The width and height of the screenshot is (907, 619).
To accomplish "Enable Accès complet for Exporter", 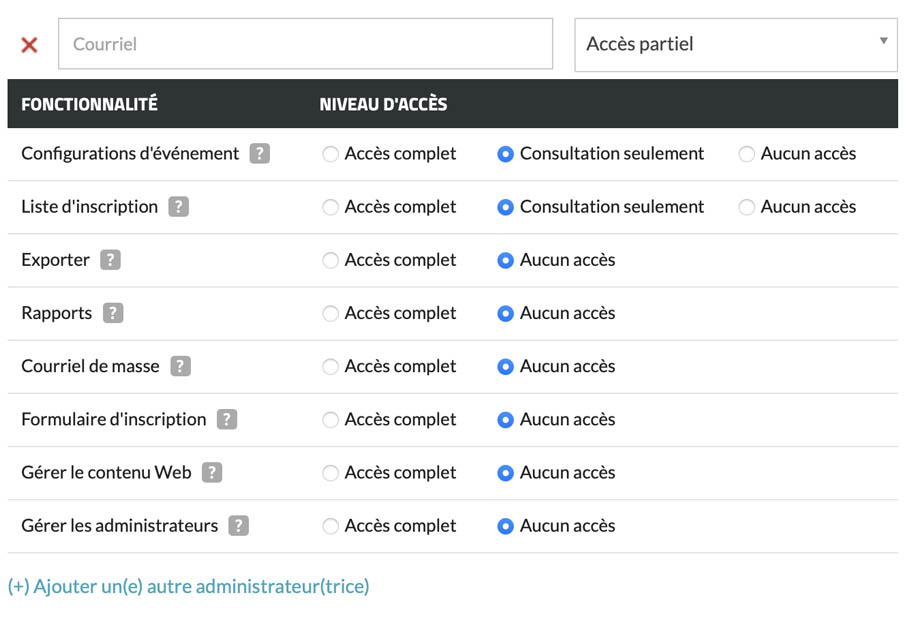I will [331, 260].
